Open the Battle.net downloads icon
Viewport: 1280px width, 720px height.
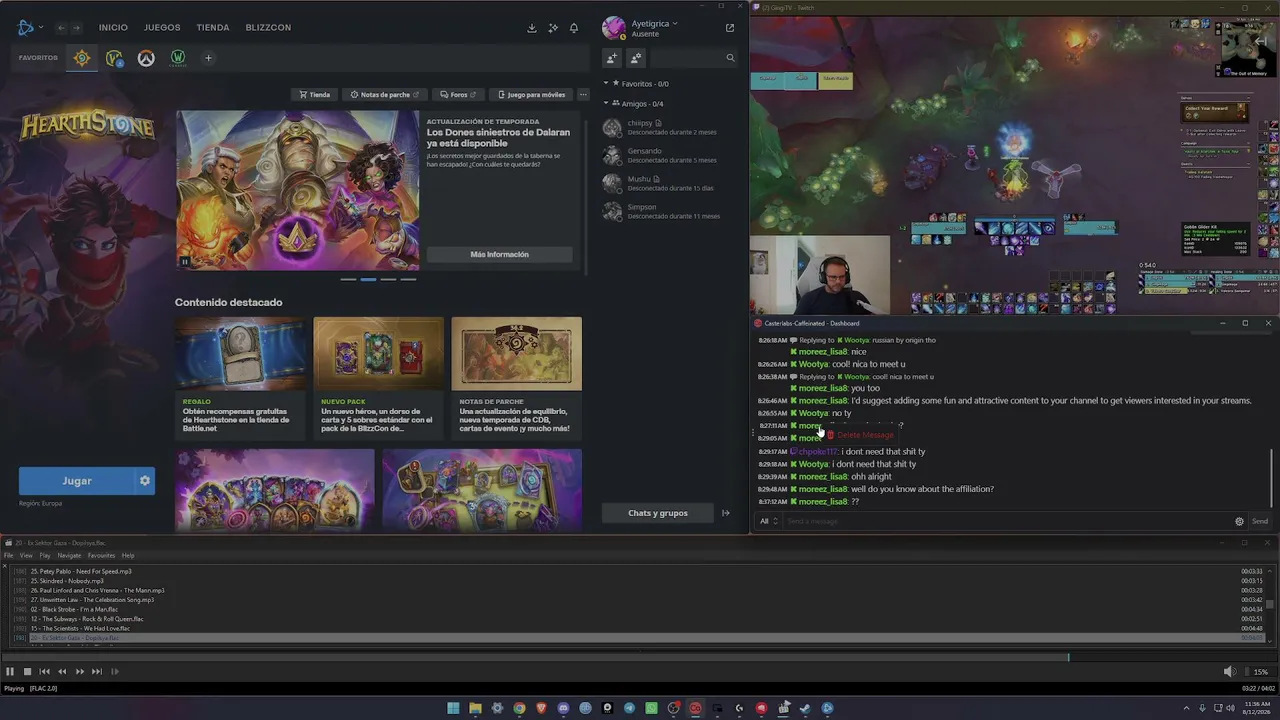point(532,28)
